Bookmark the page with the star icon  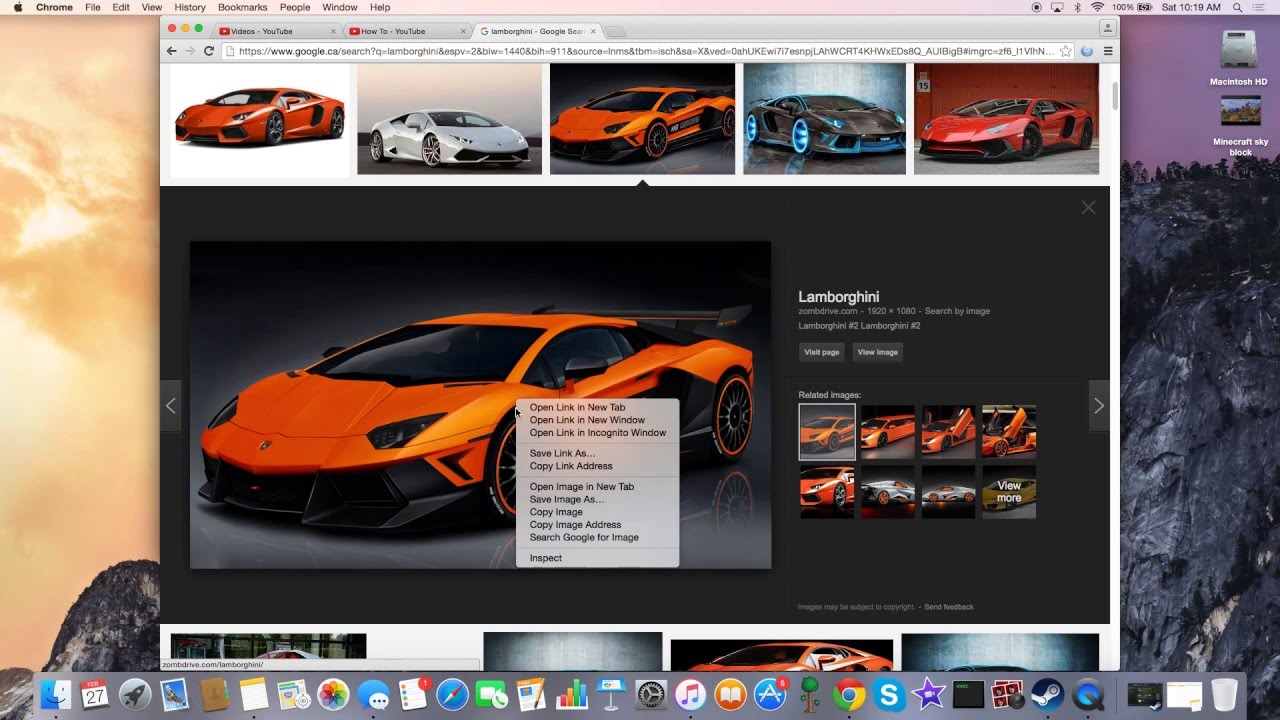(x=1066, y=51)
